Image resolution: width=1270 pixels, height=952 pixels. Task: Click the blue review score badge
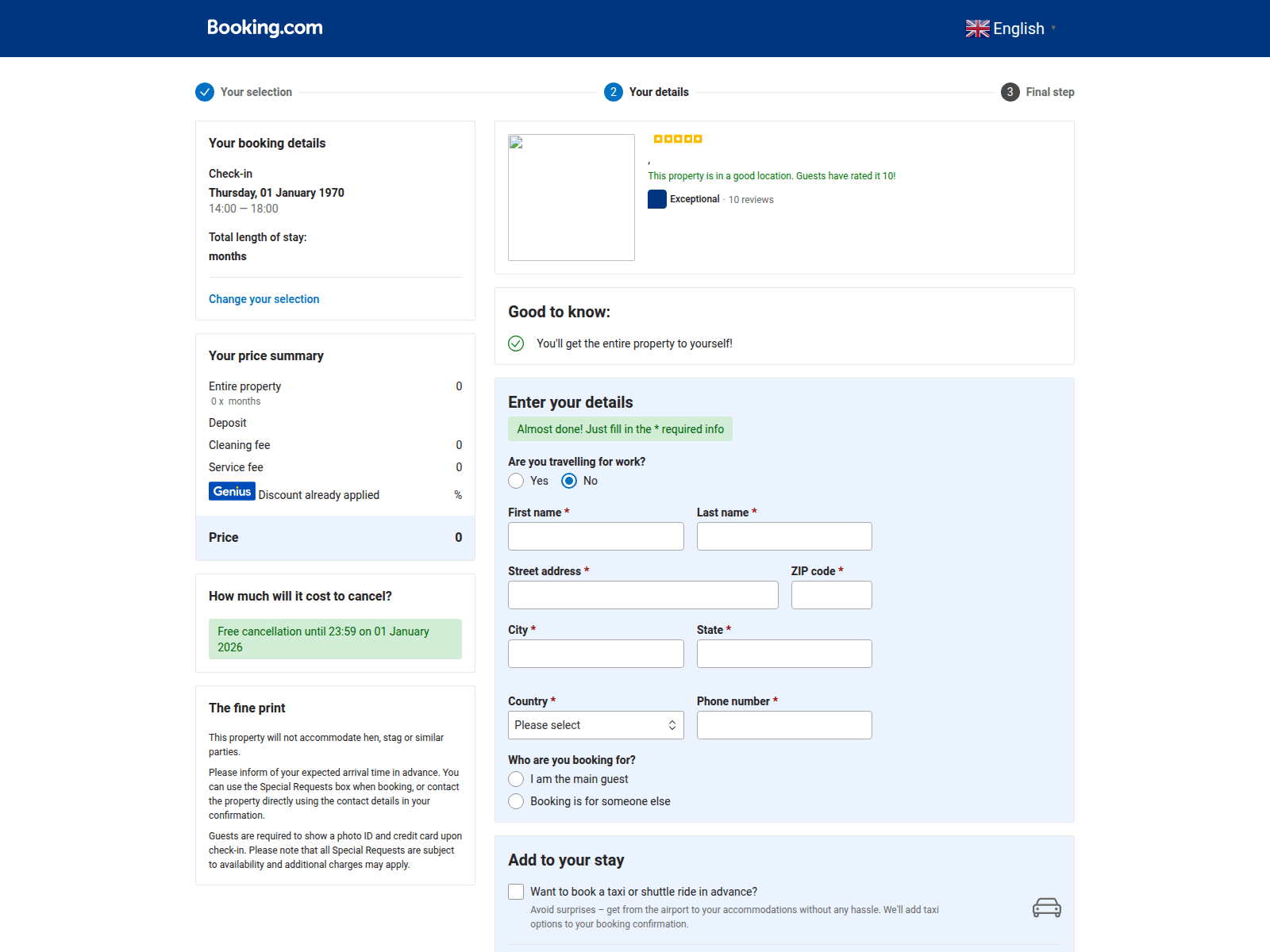pos(657,199)
